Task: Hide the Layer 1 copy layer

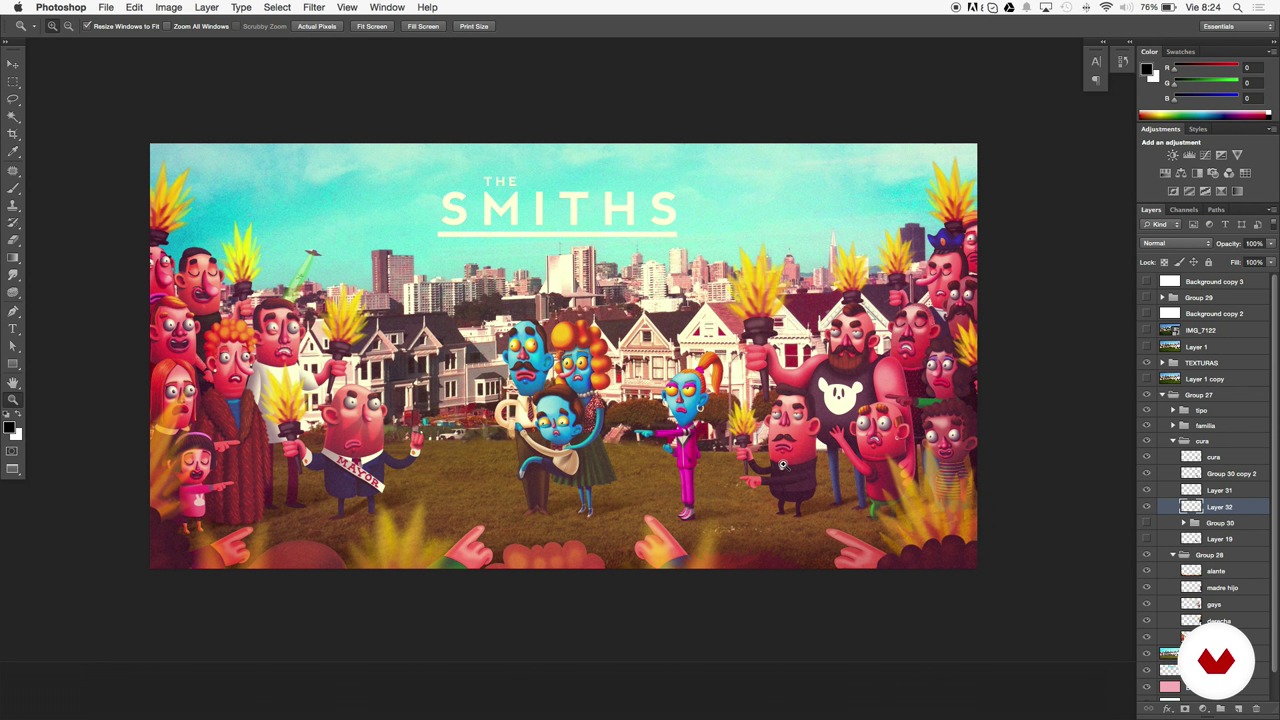Action: click(x=1147, y=379)
